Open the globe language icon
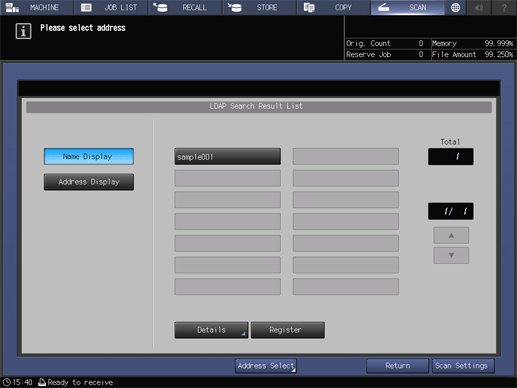517x388 pixels. (x=455, y=7)
